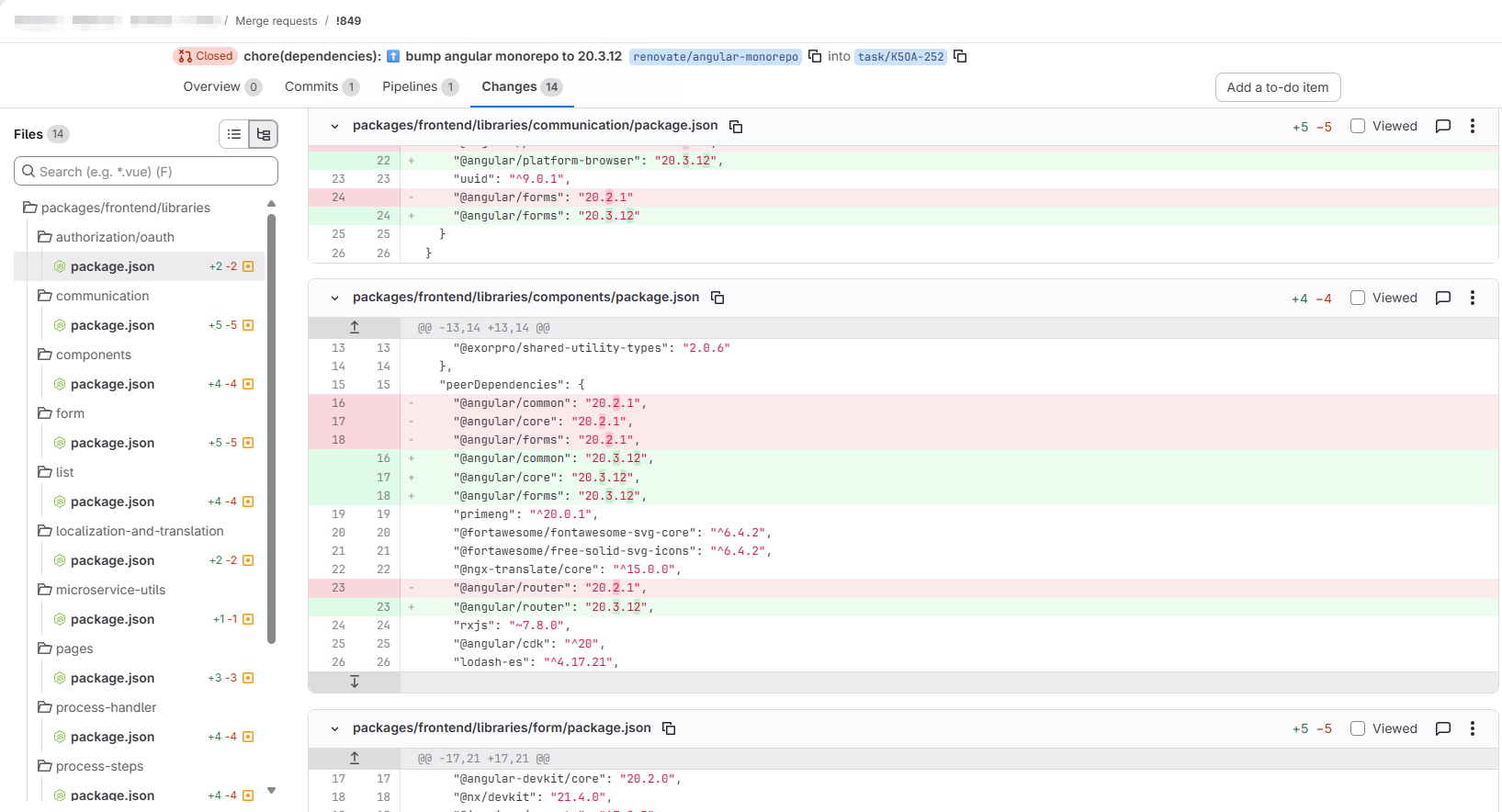Copy source branch name renovate/angular-monorepo
1502x812 pixels.
[815, 56]
